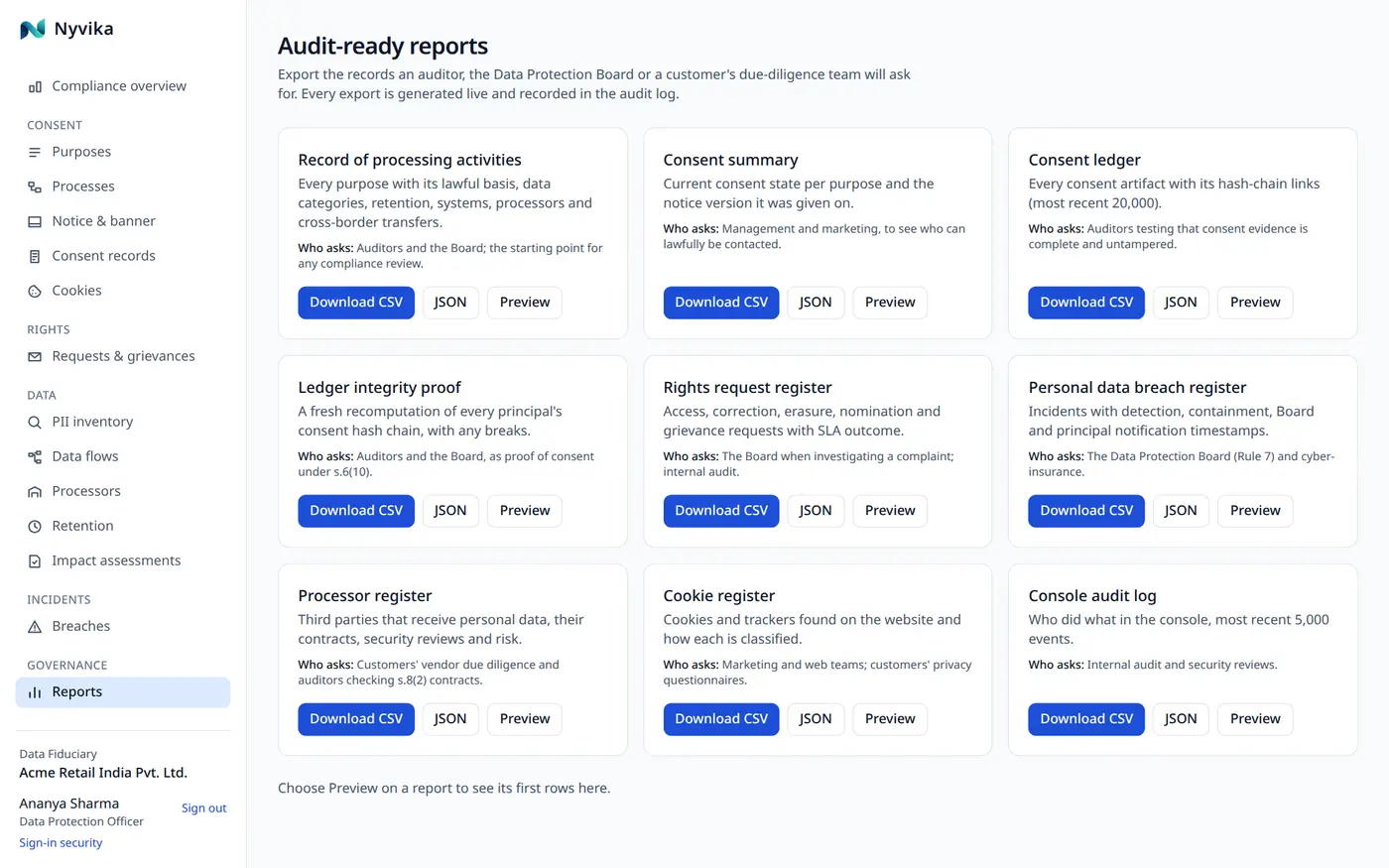Click the Impact assessments checkmark icon
The width and height of the screenshot is (1389, 868).
pos(35,560)
